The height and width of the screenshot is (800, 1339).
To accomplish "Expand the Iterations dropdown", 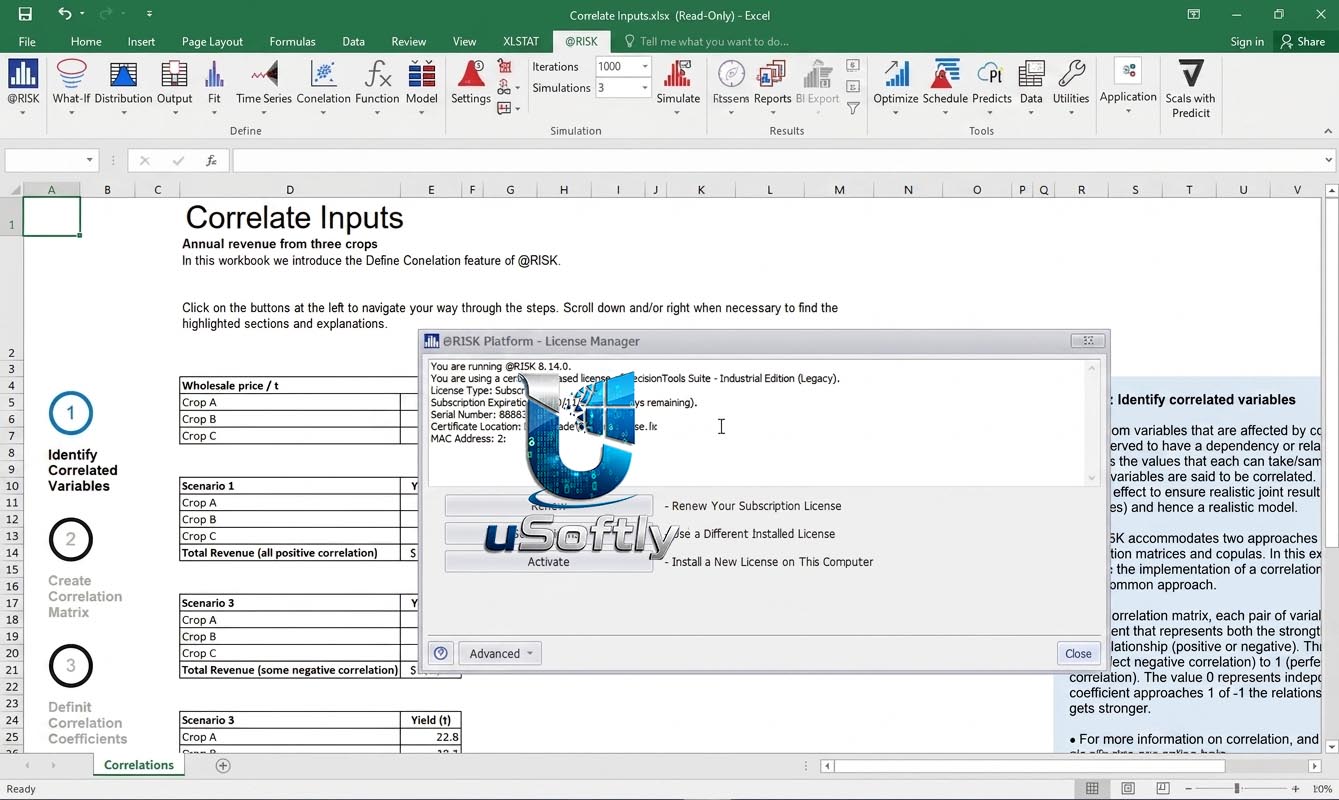I will (x=645, y=66).
